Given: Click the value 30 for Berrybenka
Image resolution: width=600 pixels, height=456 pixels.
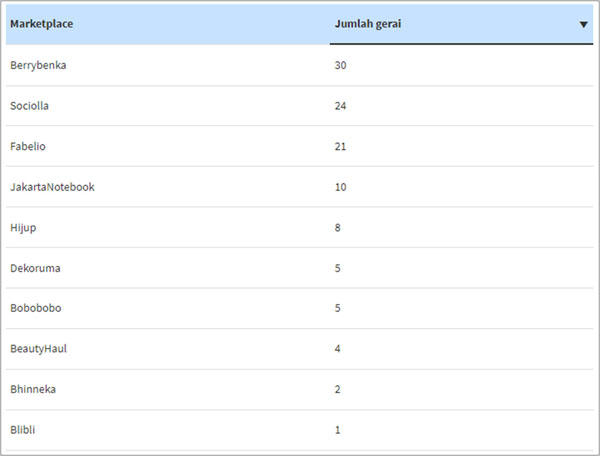Looking at the screenshot, I should pyautogui.click(x=340, y=65).
